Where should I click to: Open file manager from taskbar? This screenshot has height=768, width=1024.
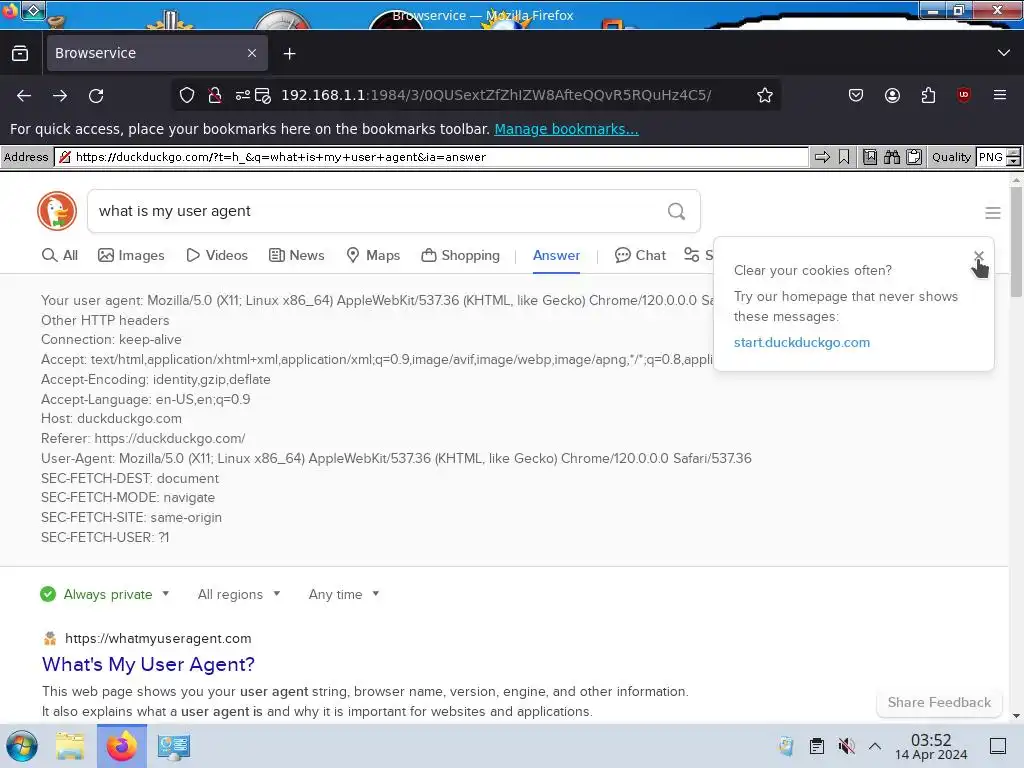click(x=70, y=746)
